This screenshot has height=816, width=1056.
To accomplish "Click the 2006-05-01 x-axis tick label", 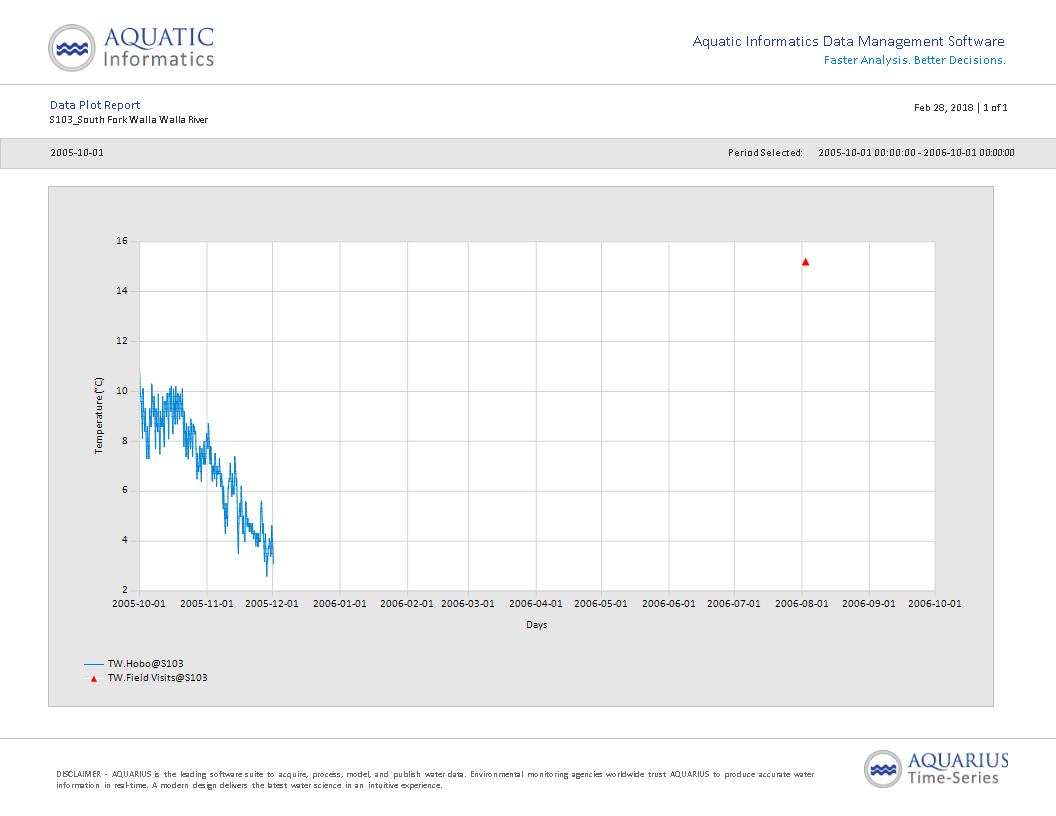I will click(x=601, y=603).
